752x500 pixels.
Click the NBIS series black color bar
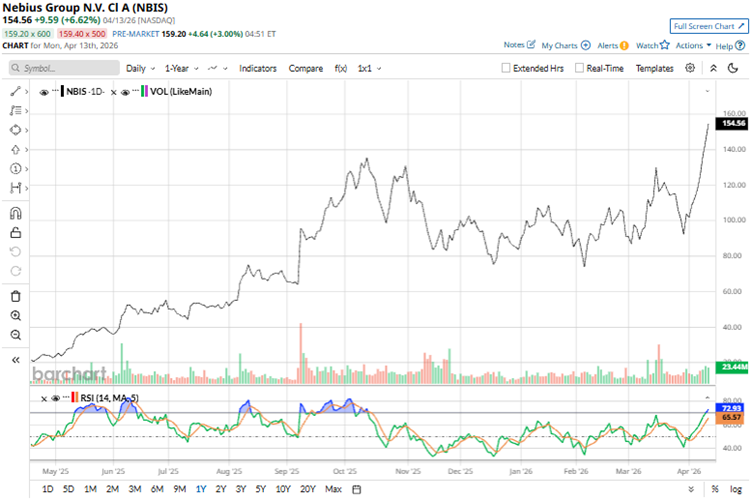point(62,91)
